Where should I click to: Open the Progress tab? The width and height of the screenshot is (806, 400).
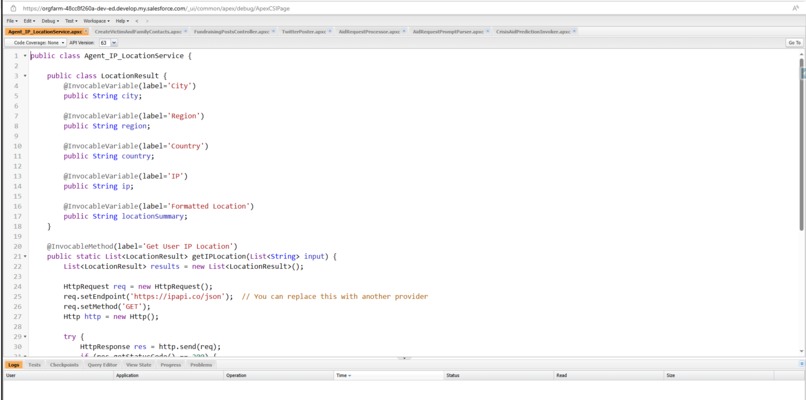tap(171, 365)
